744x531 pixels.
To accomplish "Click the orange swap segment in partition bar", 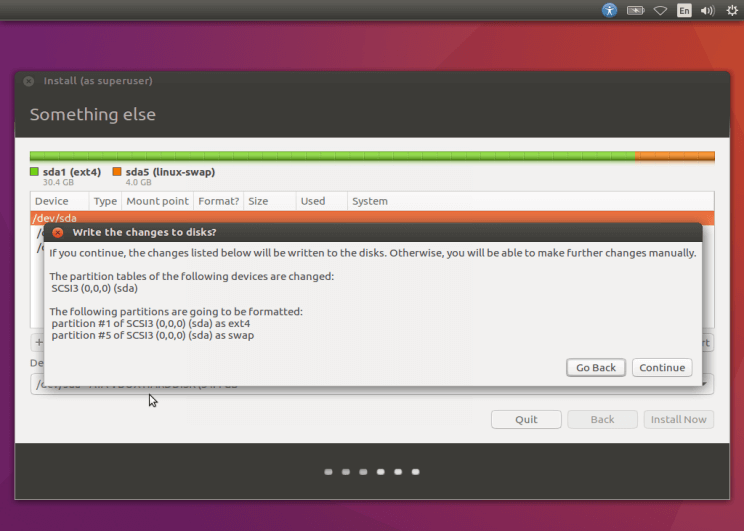I will pos(675,156).
